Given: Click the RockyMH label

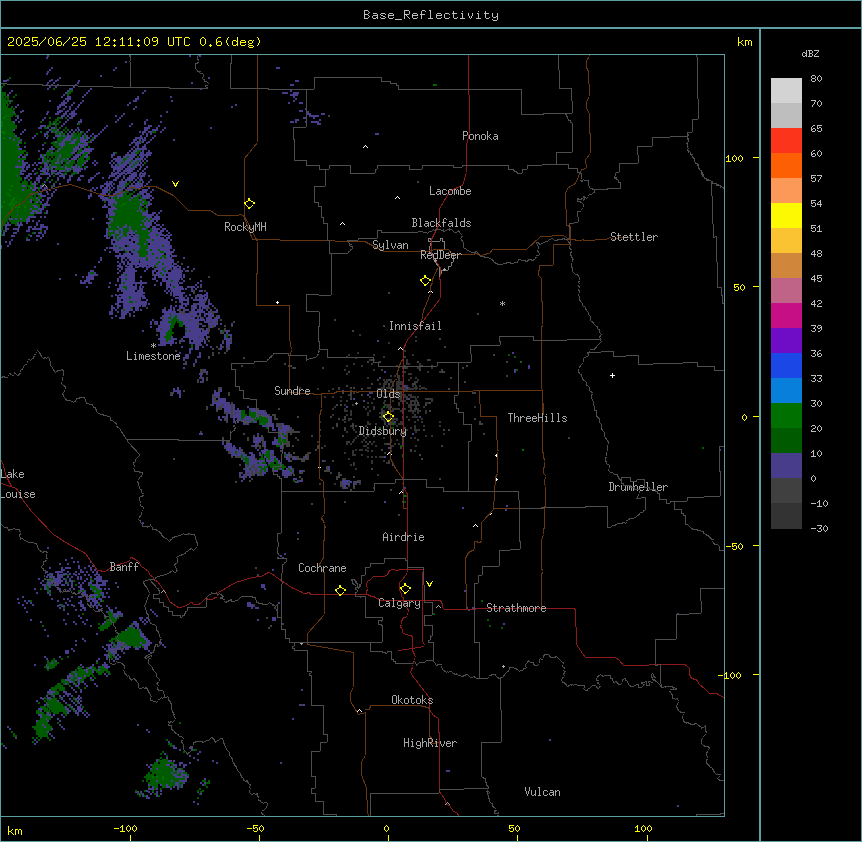Looking at the screenshot, I should tap(245, 227).
